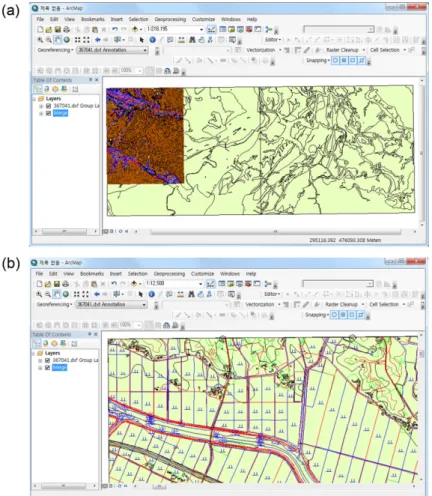
Task: Click Open folder icon in window (a)
Action: [49, 29]
